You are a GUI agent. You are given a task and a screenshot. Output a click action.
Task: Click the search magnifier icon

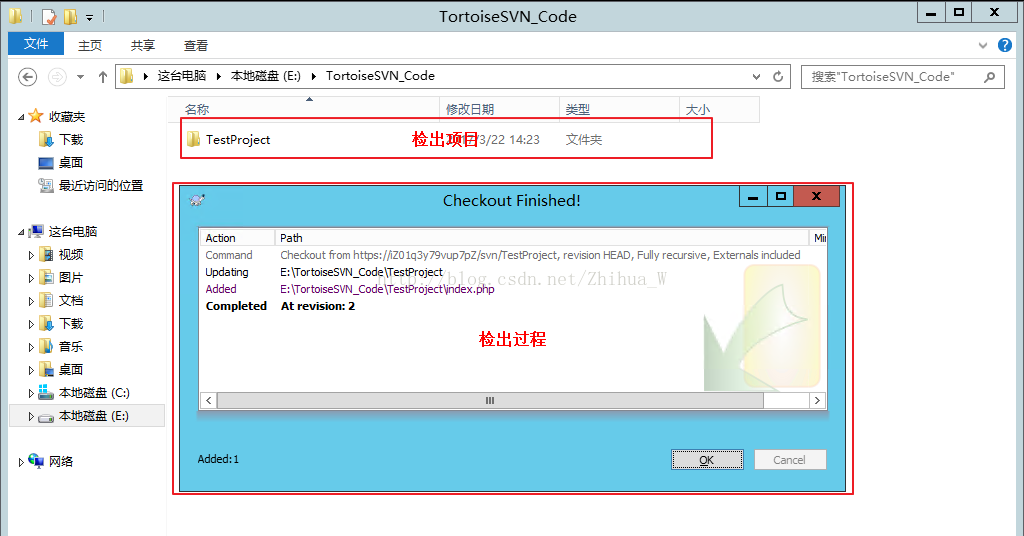tap(990, 77)
